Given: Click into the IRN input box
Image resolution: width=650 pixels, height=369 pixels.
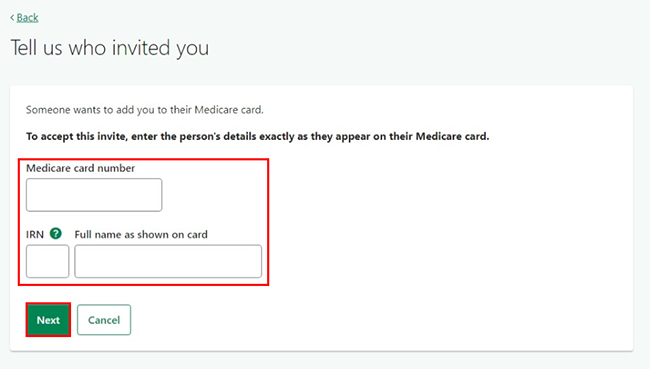Looking at the screenshot, I should click(47, 261).
